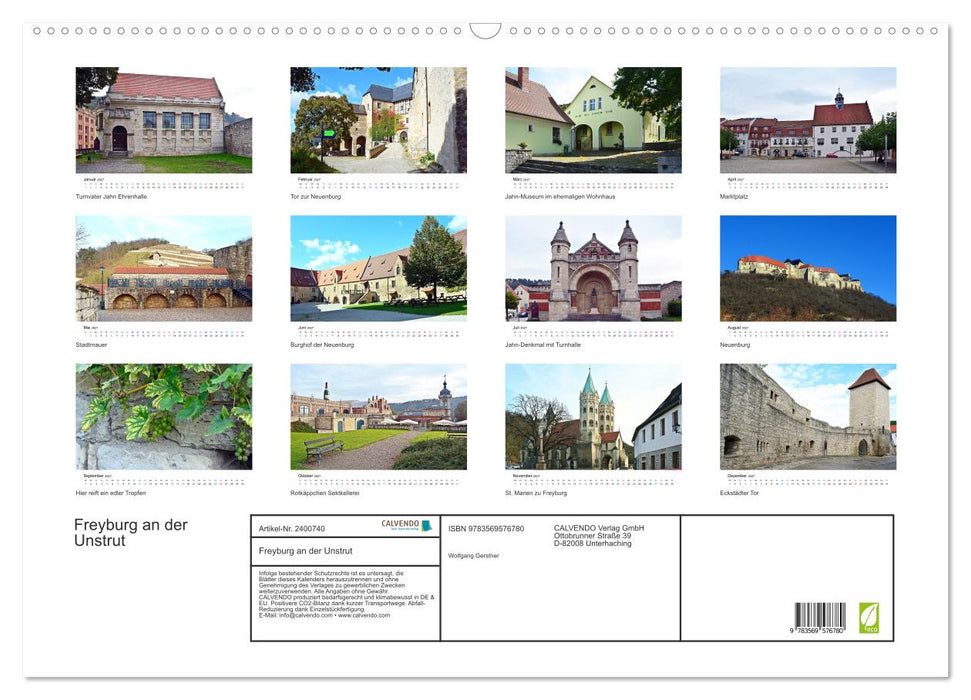The image size is (971, 700).
Task: Click the Rotkäppchen Sektkellerei photo
Action: [x=378, y=417]
